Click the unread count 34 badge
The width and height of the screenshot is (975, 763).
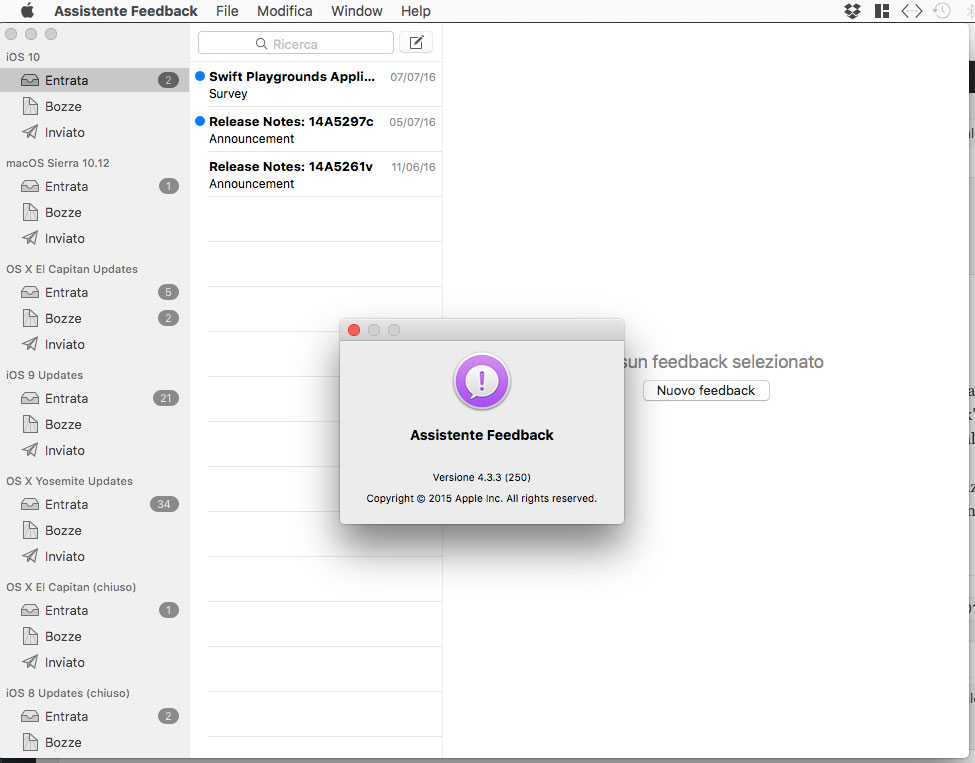164,504
